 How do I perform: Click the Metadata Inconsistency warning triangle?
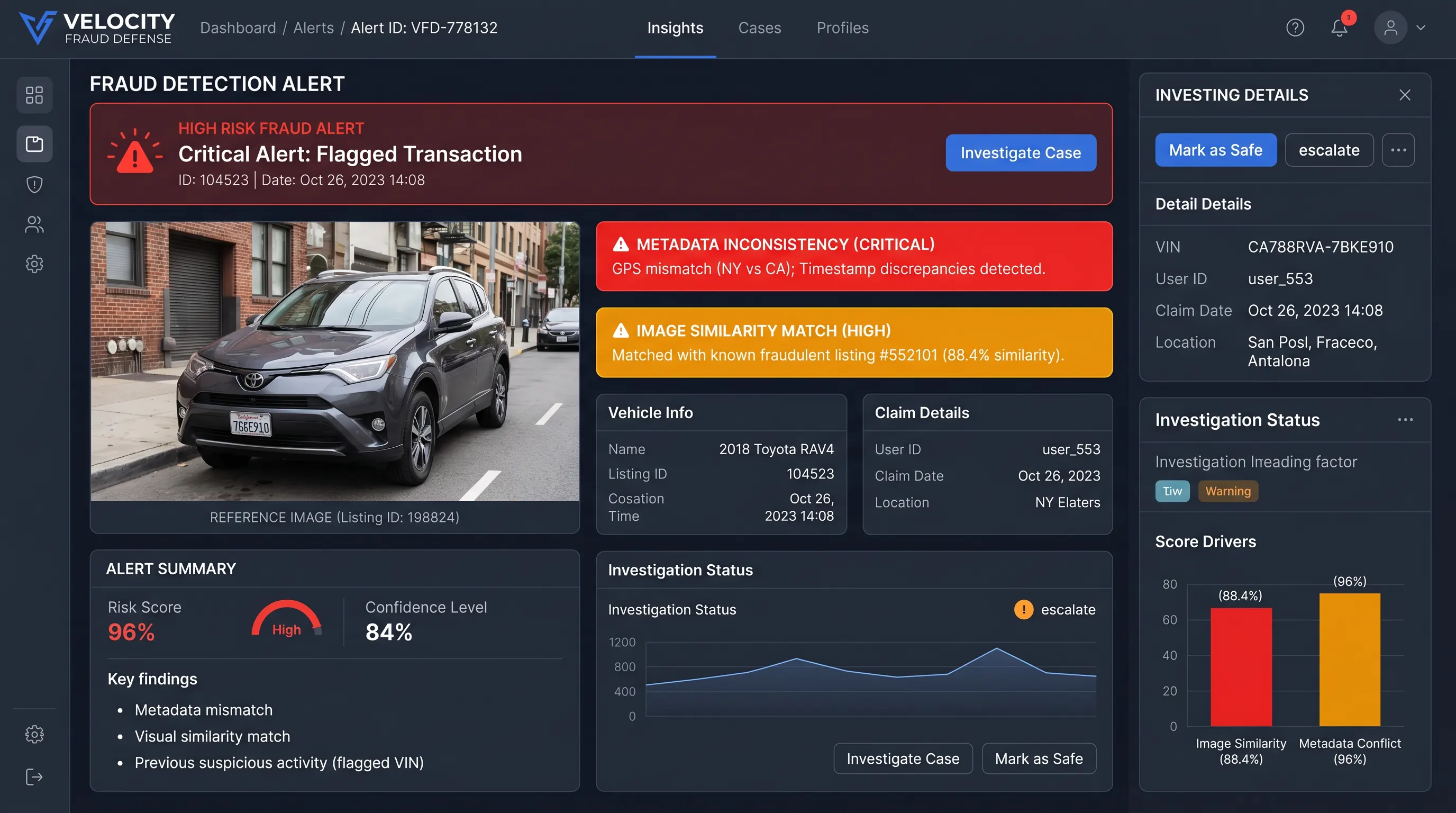point(621,244)
